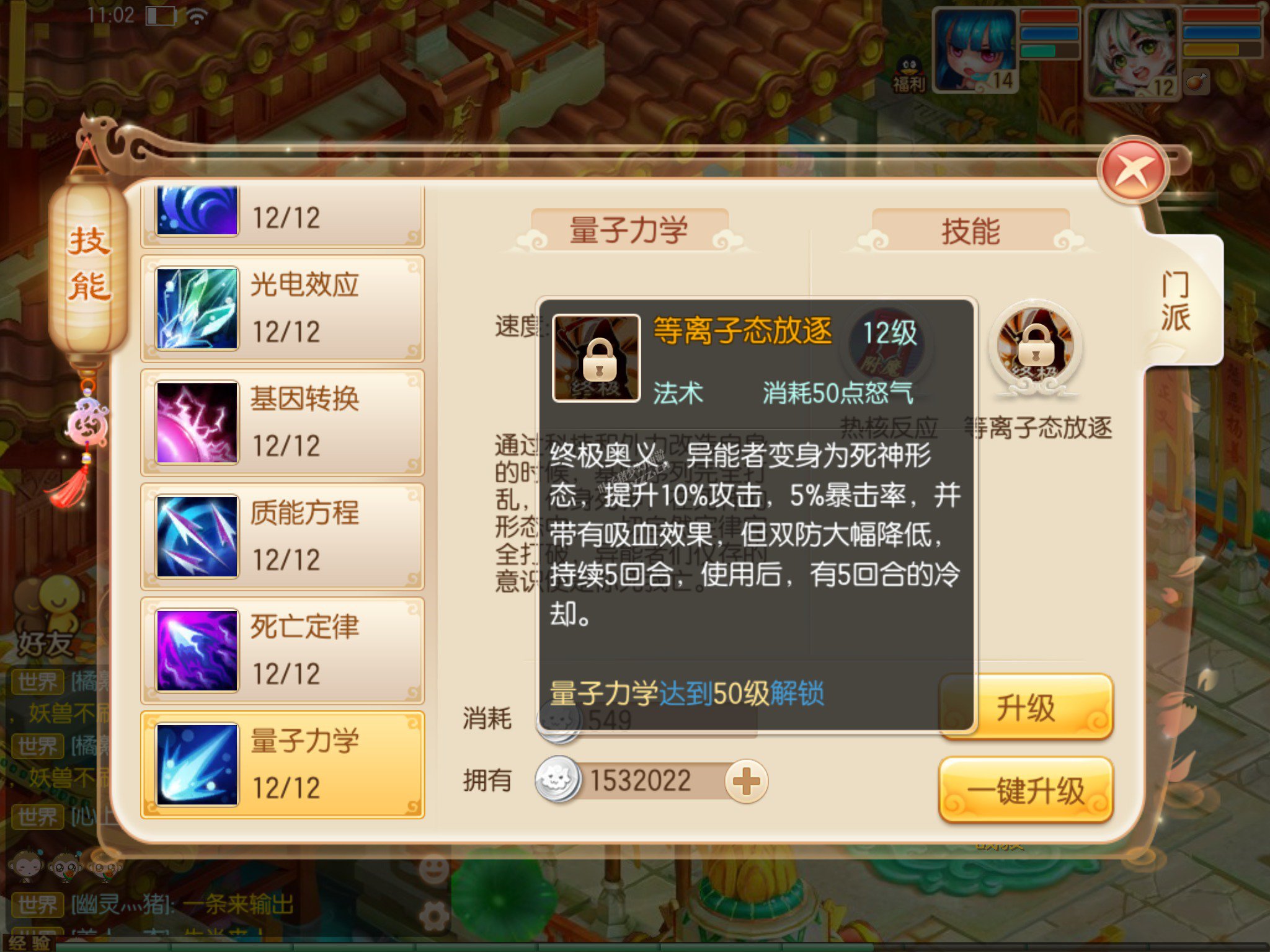Tap the blue-haired character portrait
The width and height of the screenshot is (1270, 952).
tap(974, 50)
